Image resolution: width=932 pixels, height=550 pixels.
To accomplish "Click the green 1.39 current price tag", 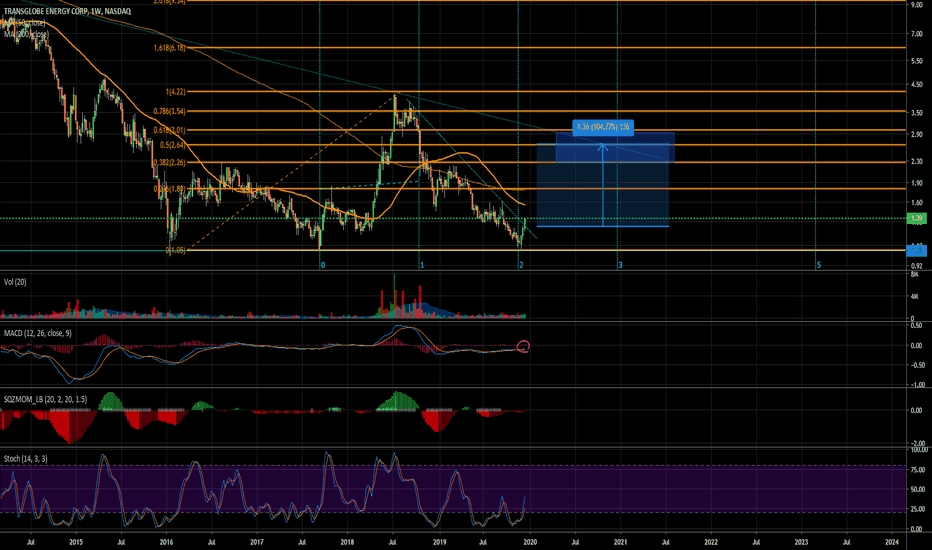I will point(917,219).
